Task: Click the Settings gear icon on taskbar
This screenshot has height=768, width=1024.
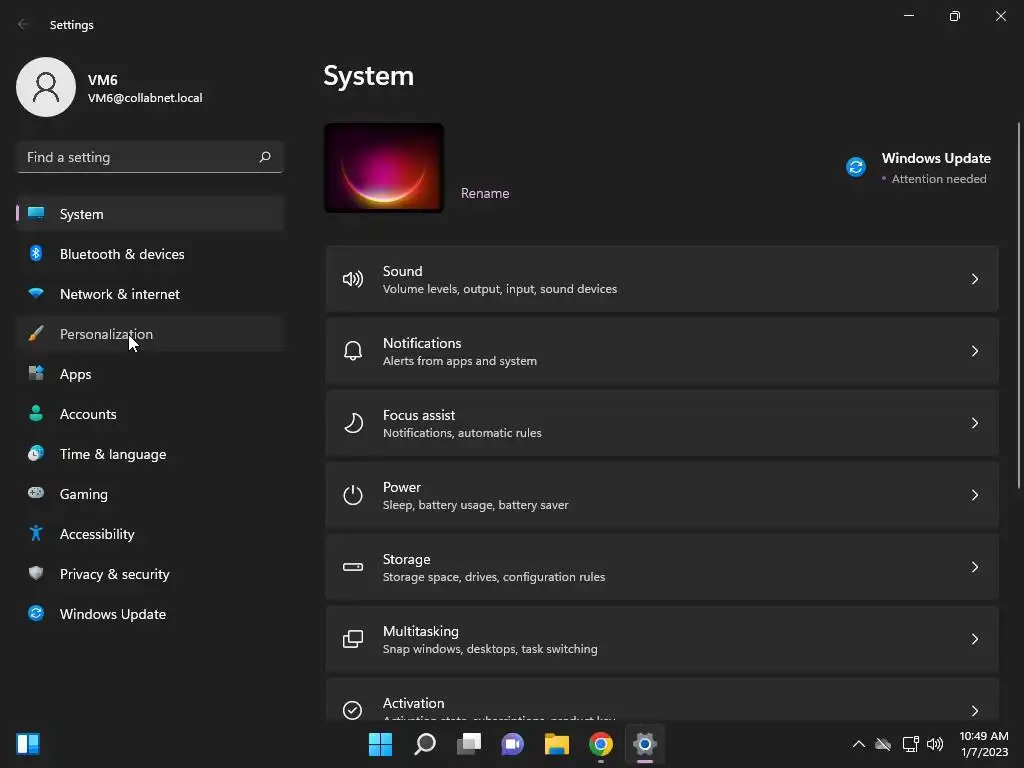Action: point(645,744)
